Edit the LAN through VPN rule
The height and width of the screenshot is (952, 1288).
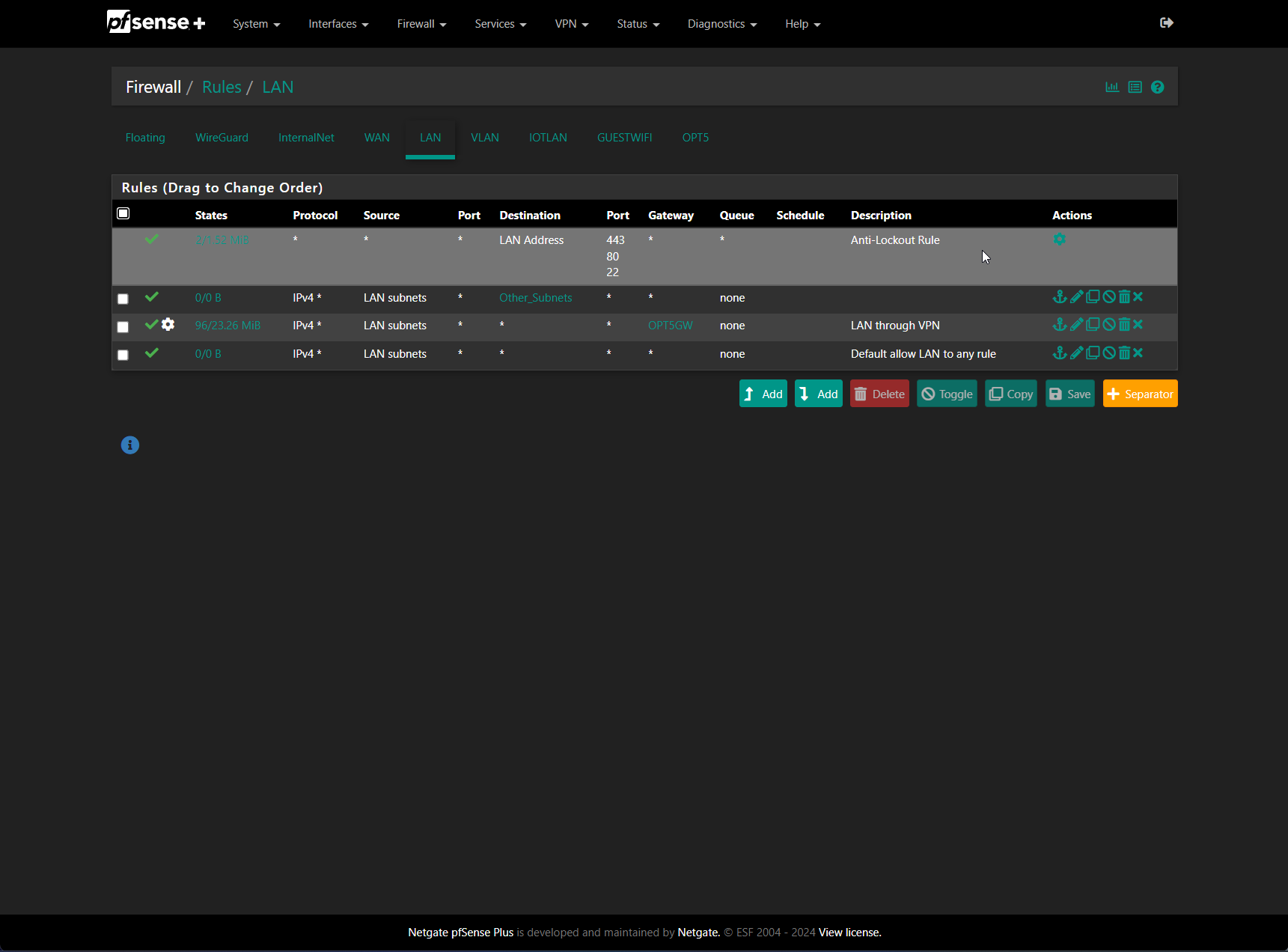tap(1076, 325)
